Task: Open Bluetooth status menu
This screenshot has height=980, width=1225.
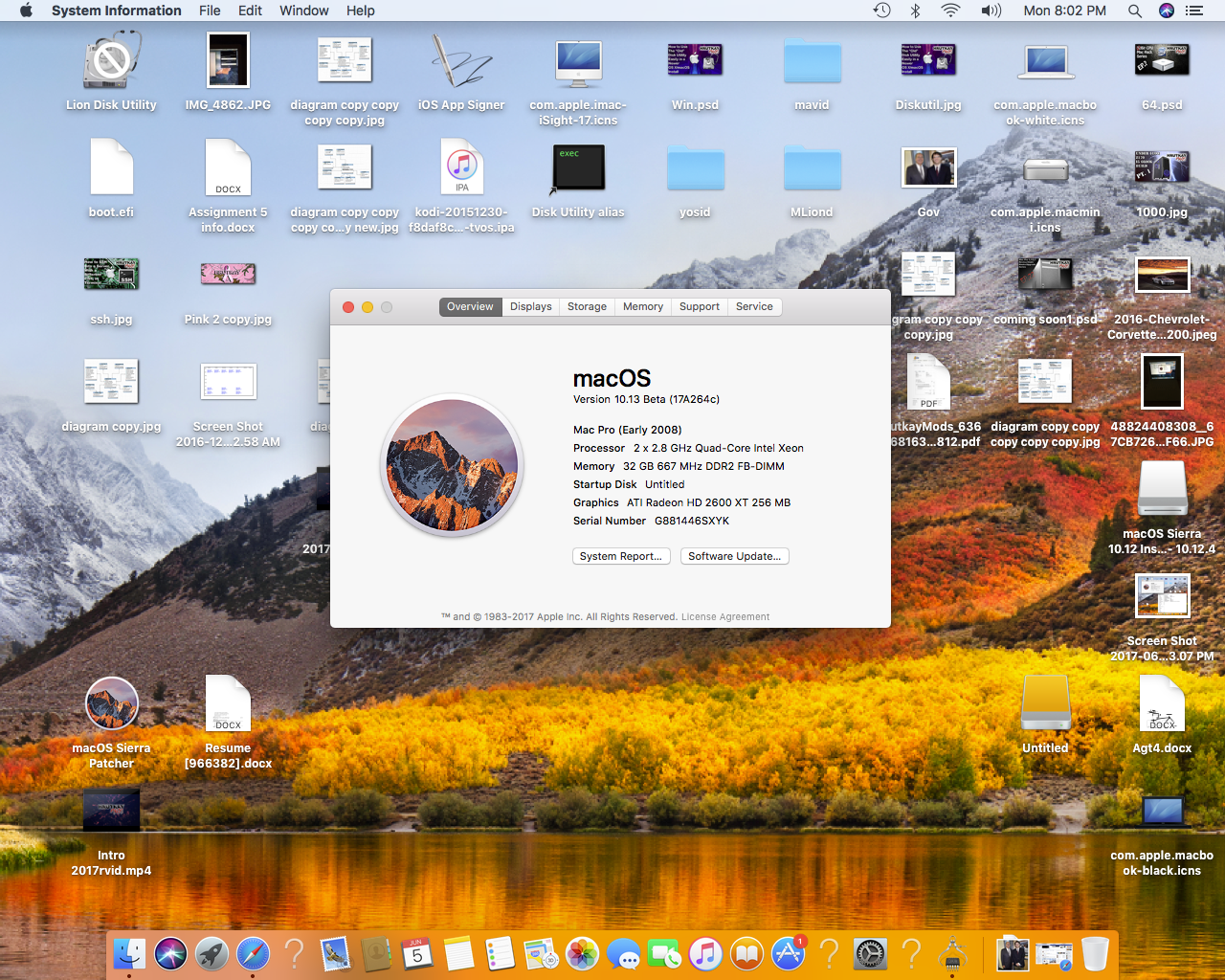Action: [915, 11]
